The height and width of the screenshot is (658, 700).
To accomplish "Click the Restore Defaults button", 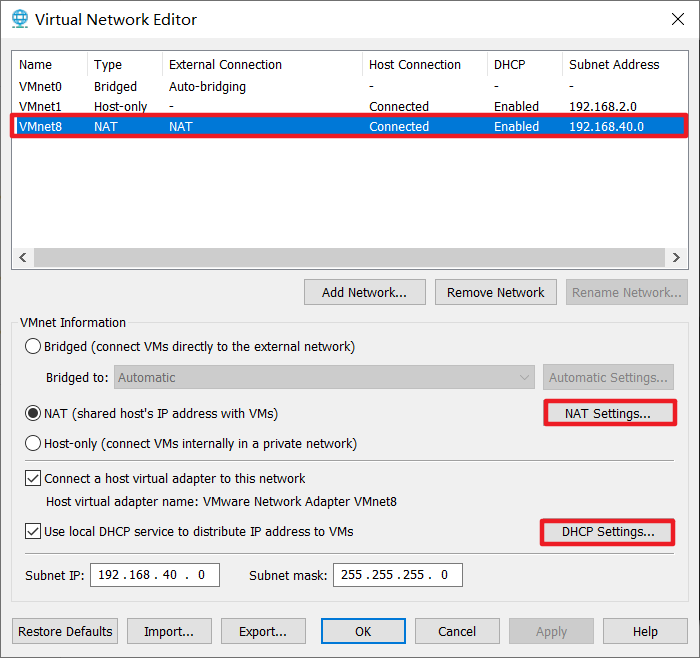I will [65, 632].
